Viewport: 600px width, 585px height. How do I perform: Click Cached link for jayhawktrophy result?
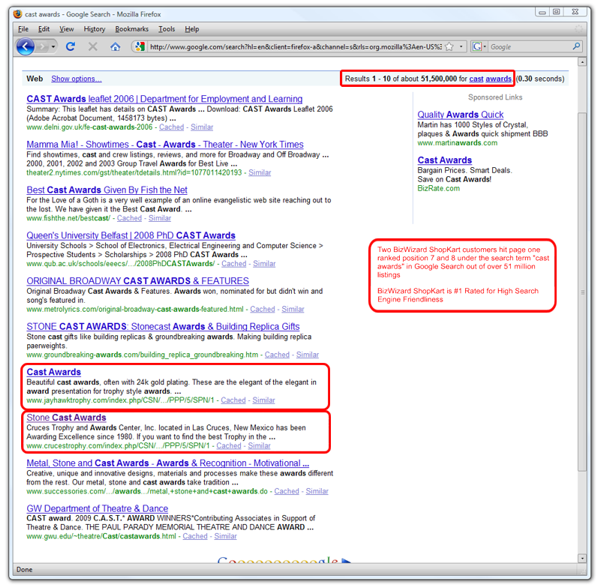tap(233, 400)
